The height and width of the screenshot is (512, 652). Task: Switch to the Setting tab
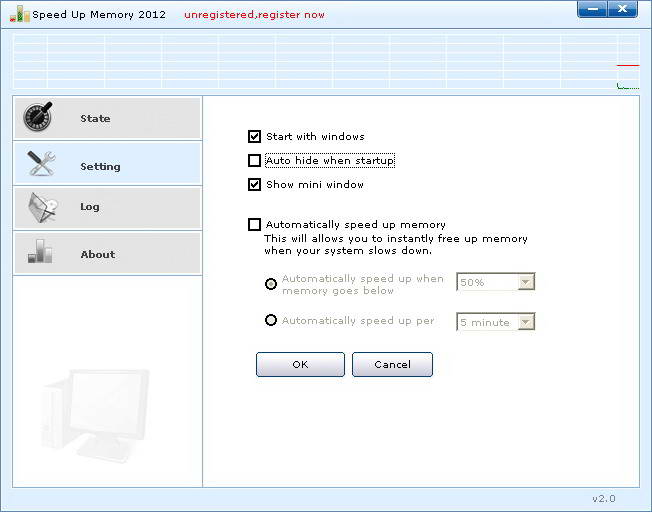(x=108, y=163)
